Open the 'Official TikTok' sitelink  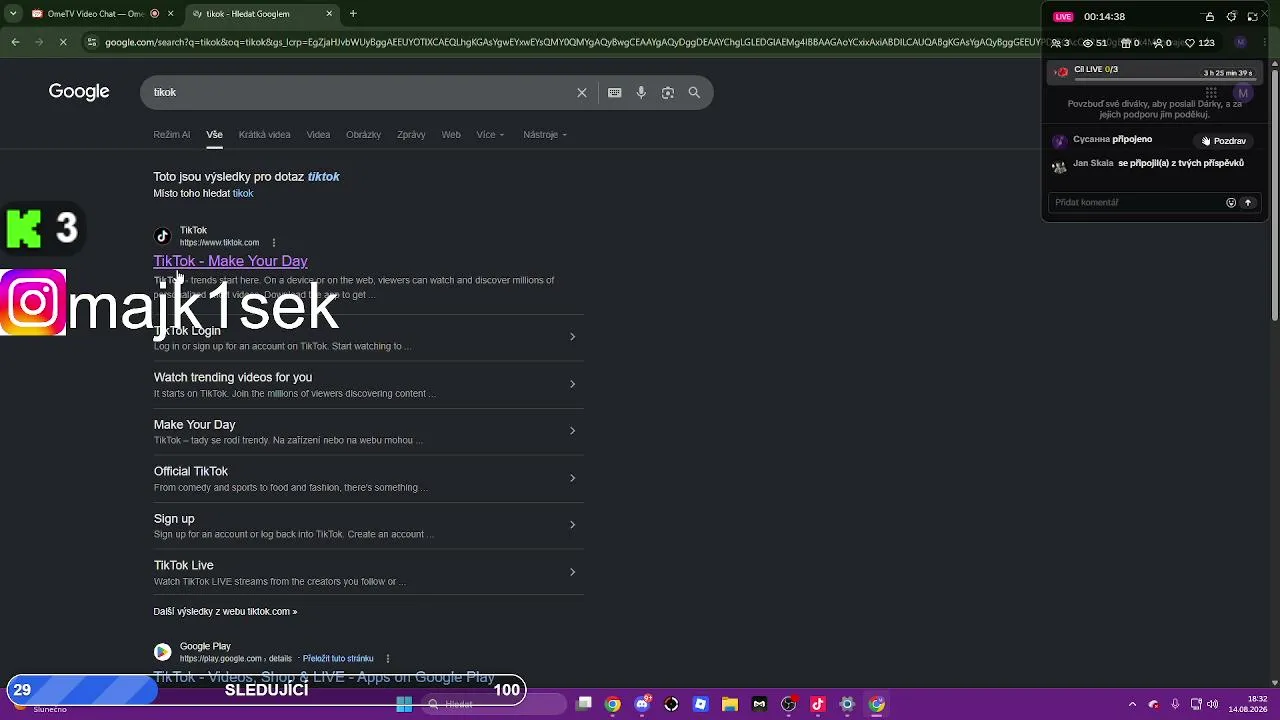pyautogui.click(x=191, y=471)
